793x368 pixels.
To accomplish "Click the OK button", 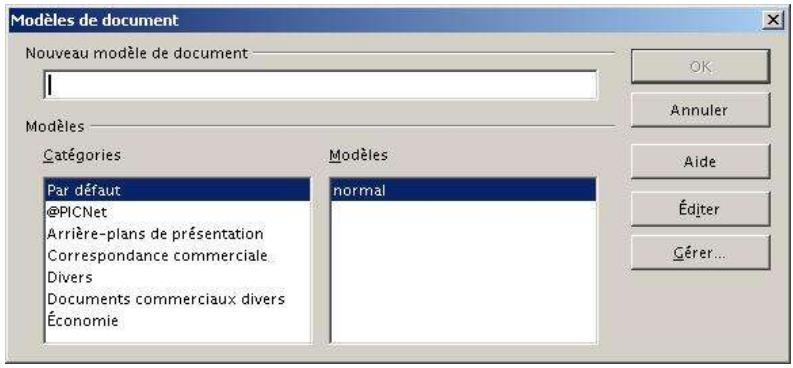I will click(700, 67).
